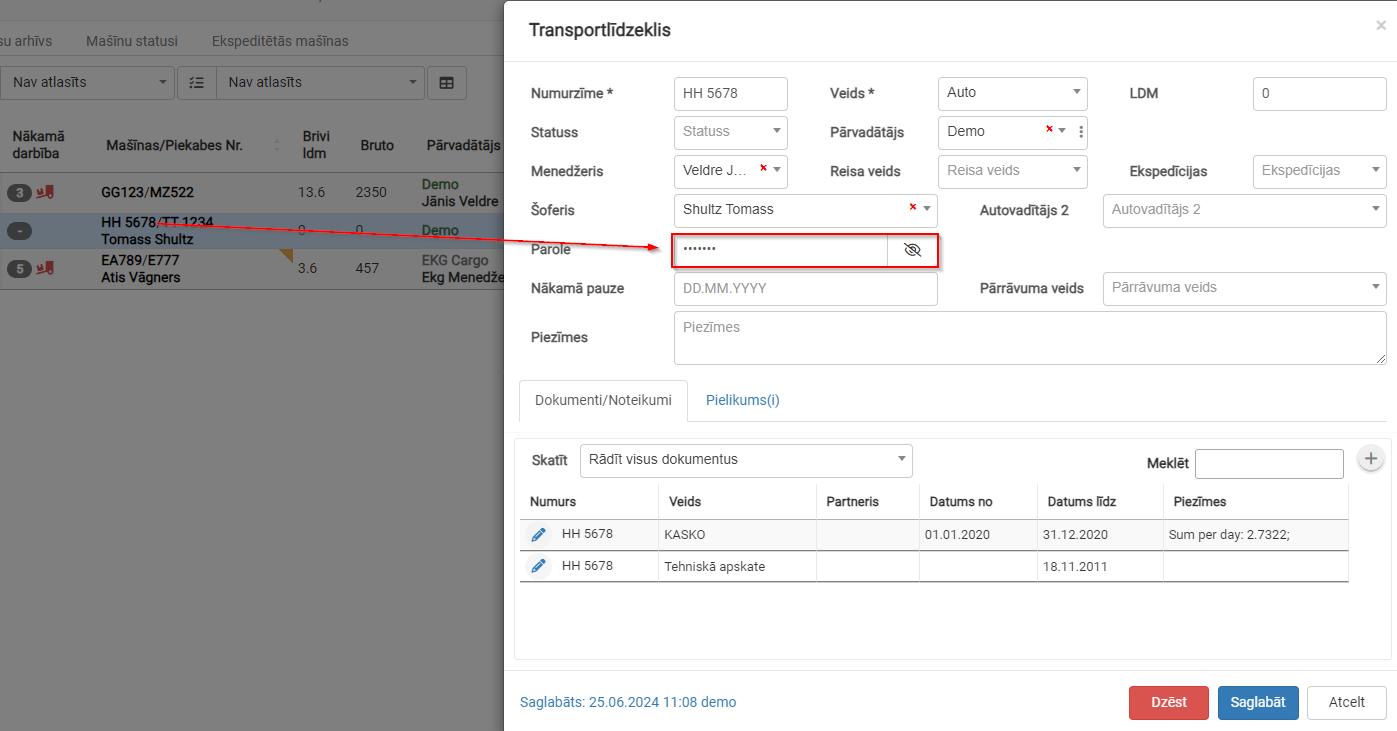Open first Nav atlasīts filter dropdown
1397x731 pixels.
pyautogui.click(x=87, y=82)
